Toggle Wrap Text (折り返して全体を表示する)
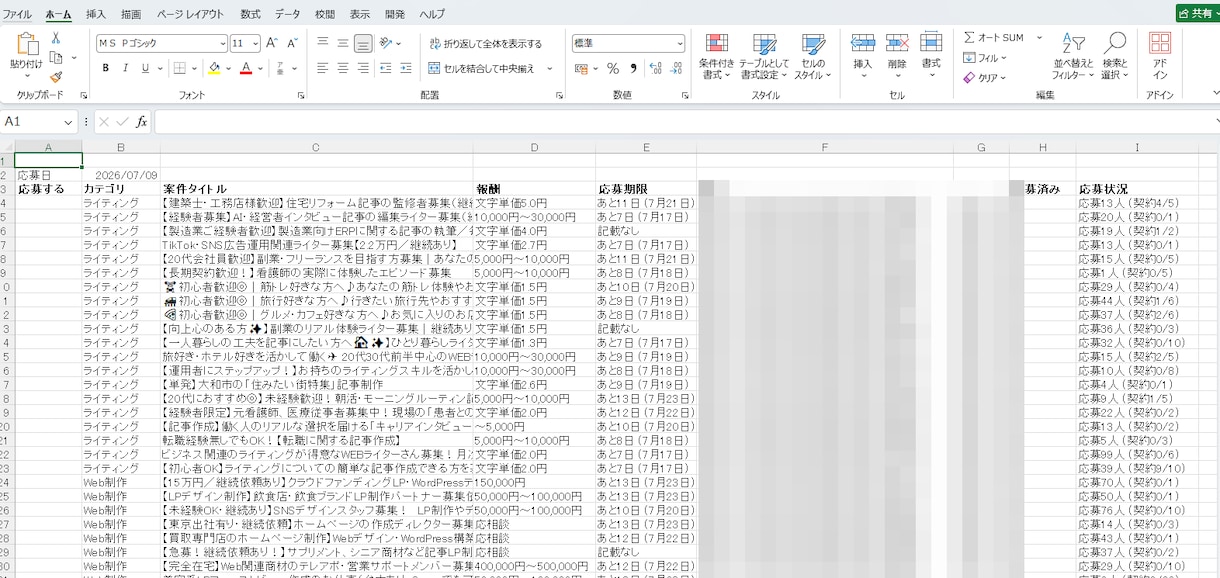 [485, 44]
